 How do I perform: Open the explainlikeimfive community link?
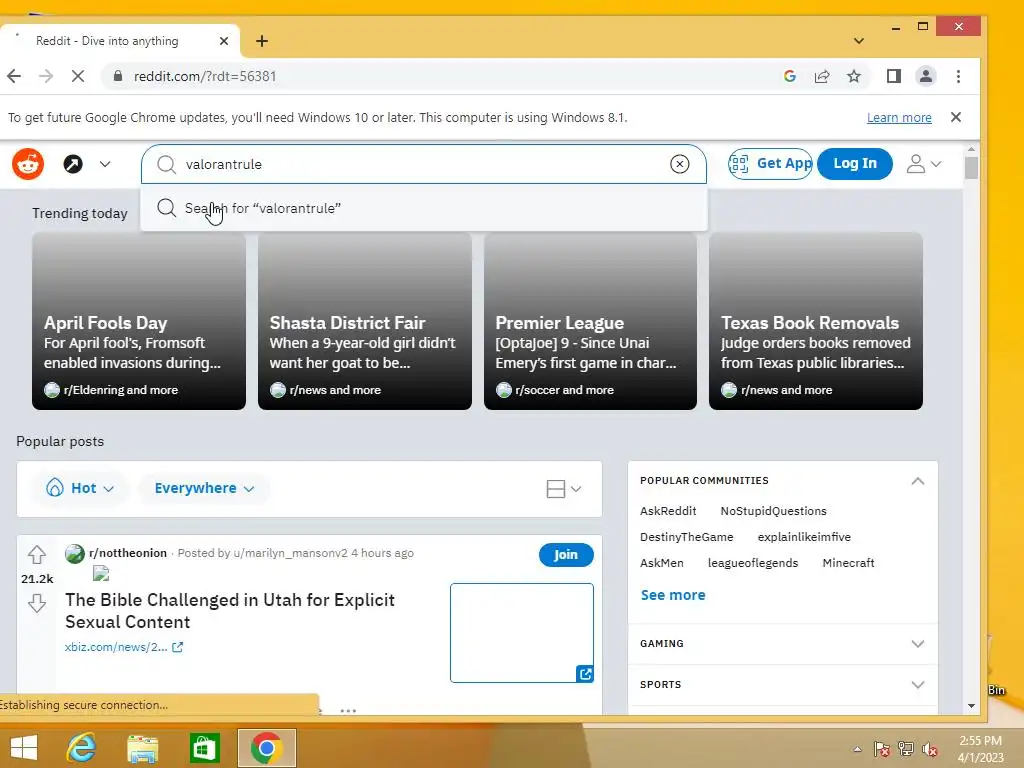point(804,537)
